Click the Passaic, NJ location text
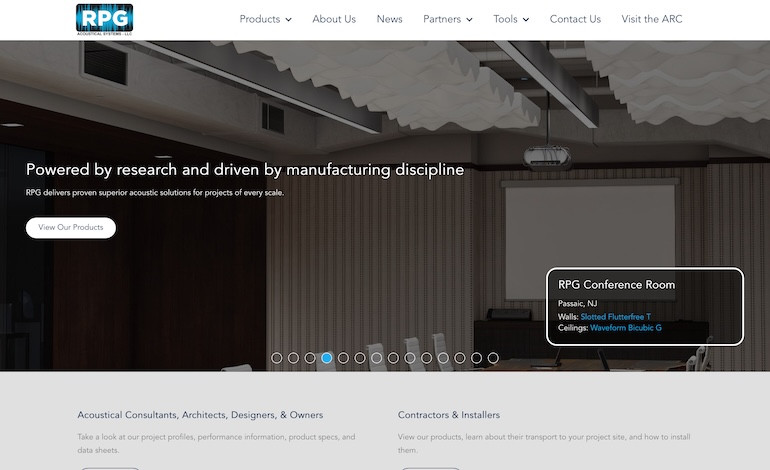This screenshot has width=770, height=470. pyautogui.click(x=578, y=304)
